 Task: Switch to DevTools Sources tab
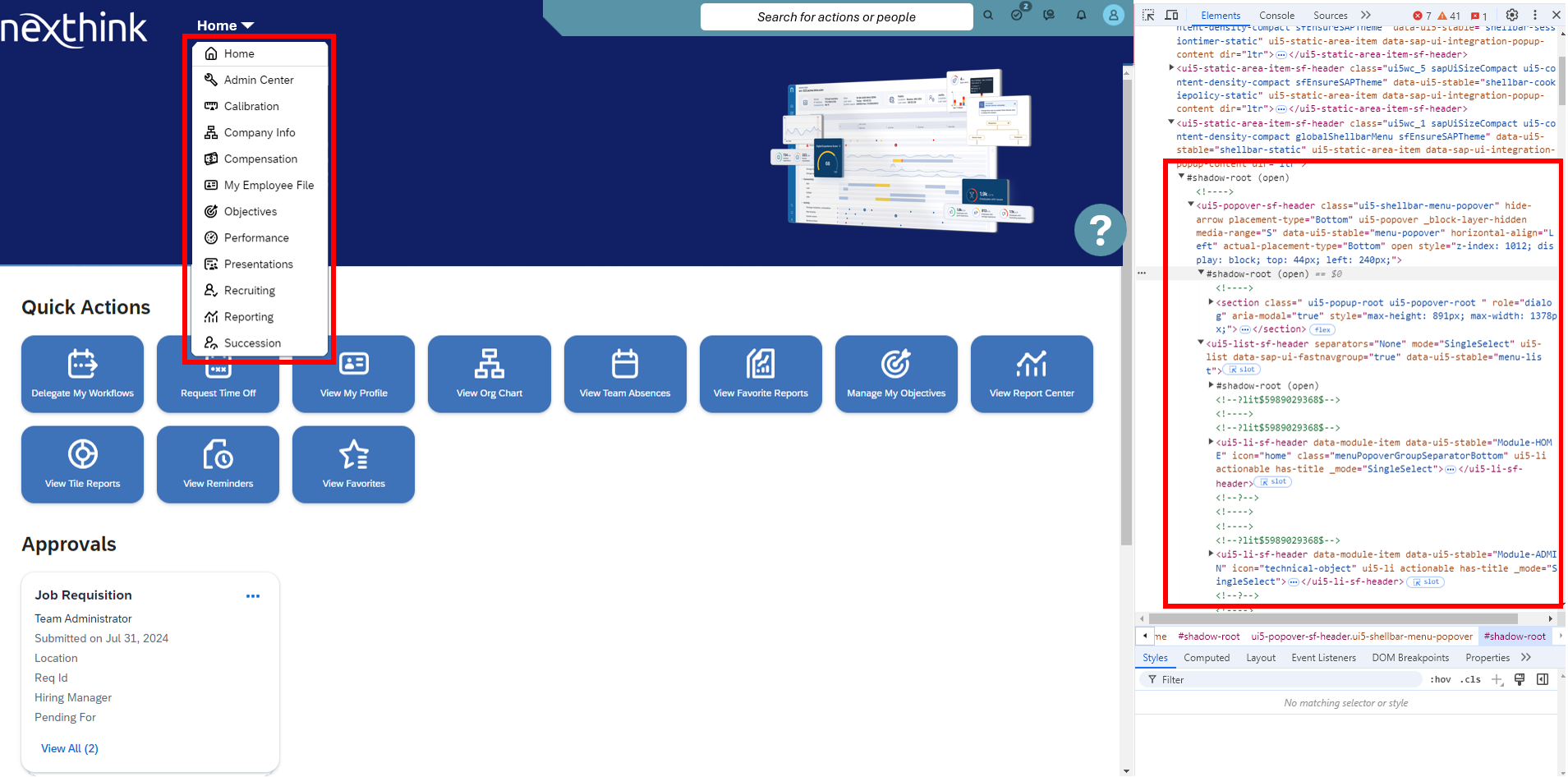coord(1330,15)
